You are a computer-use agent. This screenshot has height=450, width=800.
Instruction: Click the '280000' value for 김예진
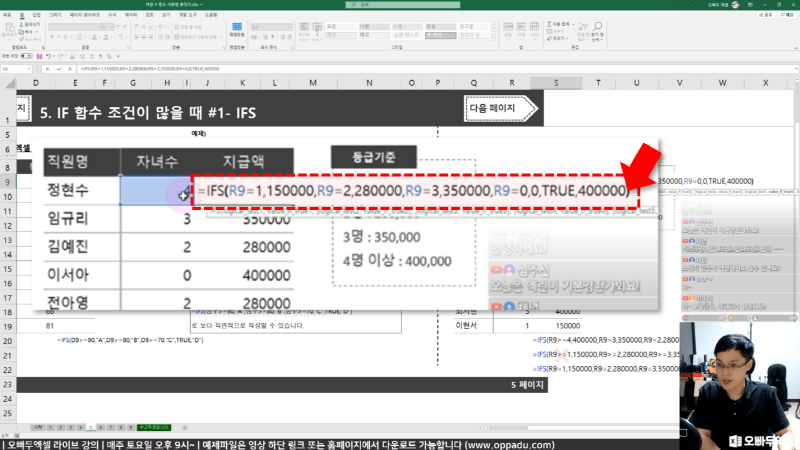tap(267, 247)
